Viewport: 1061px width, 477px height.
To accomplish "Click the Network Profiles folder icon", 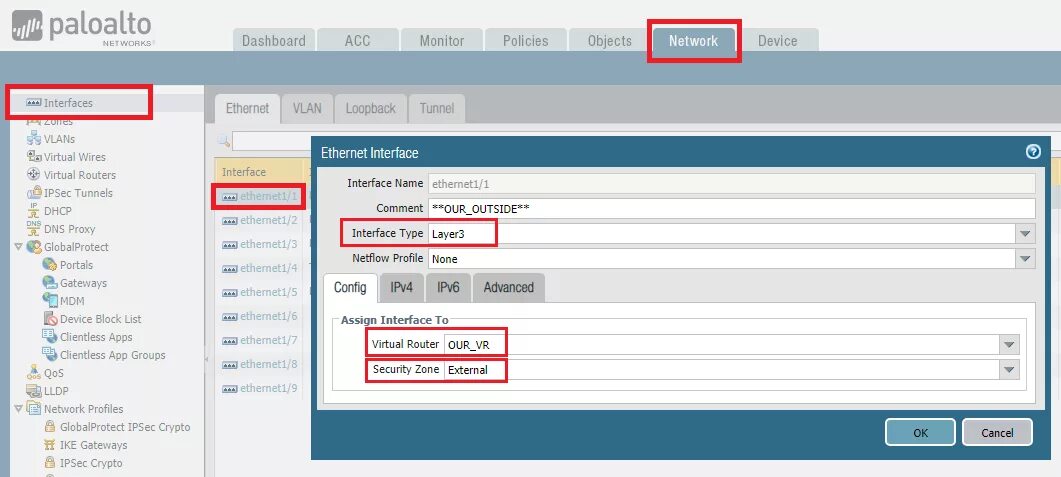I will coord(34,409).
